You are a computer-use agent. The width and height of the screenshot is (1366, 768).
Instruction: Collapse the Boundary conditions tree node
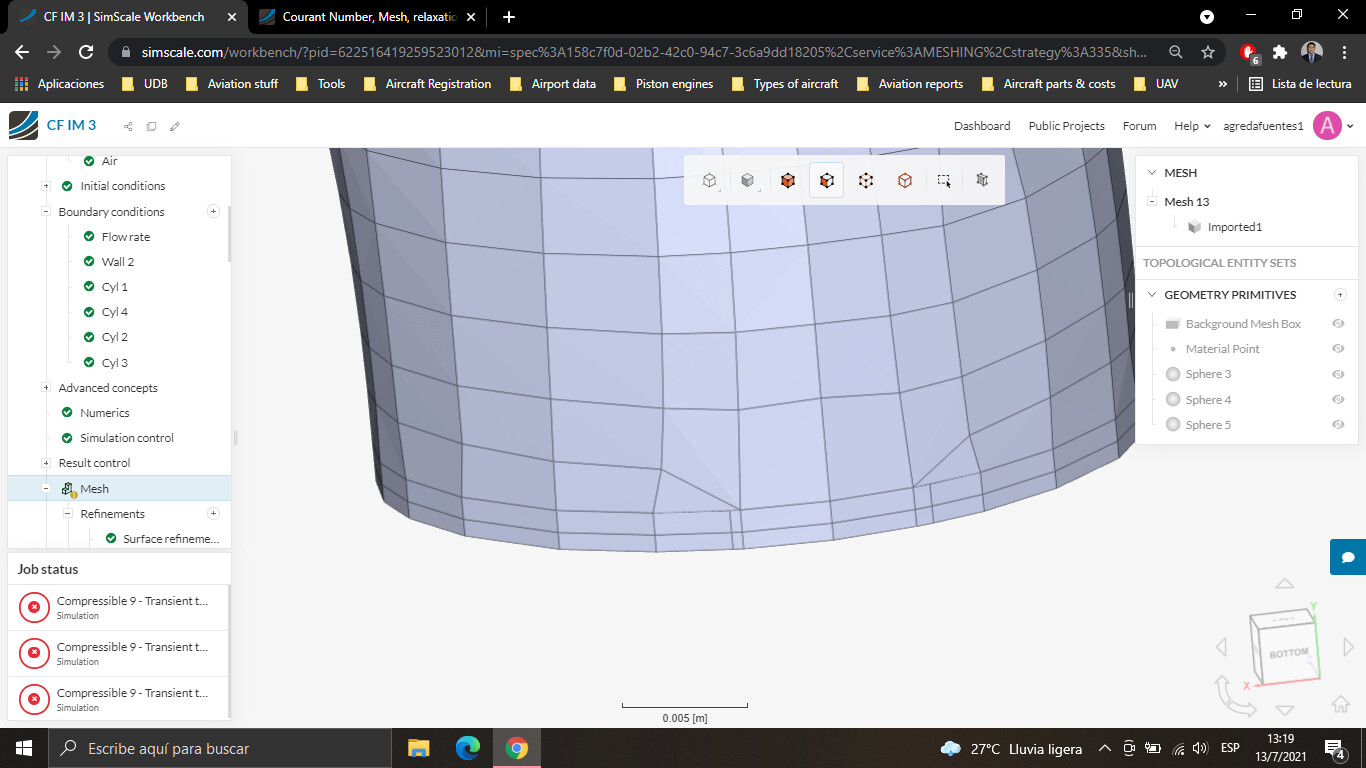coord(46,212)
